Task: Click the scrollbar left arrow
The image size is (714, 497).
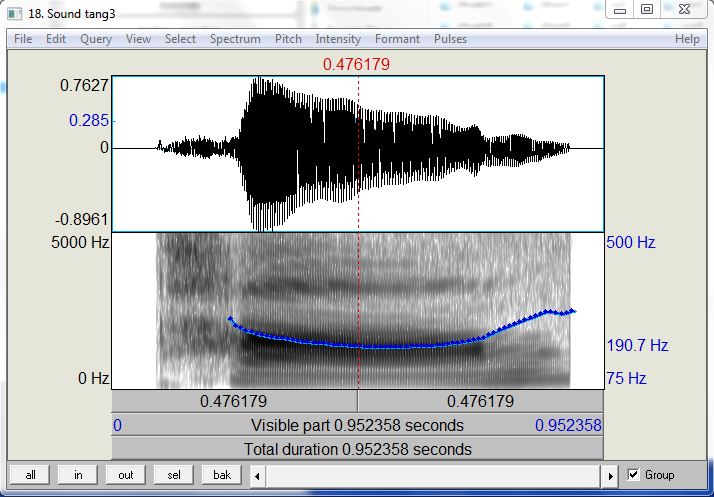Action: [x=257, y=477]
